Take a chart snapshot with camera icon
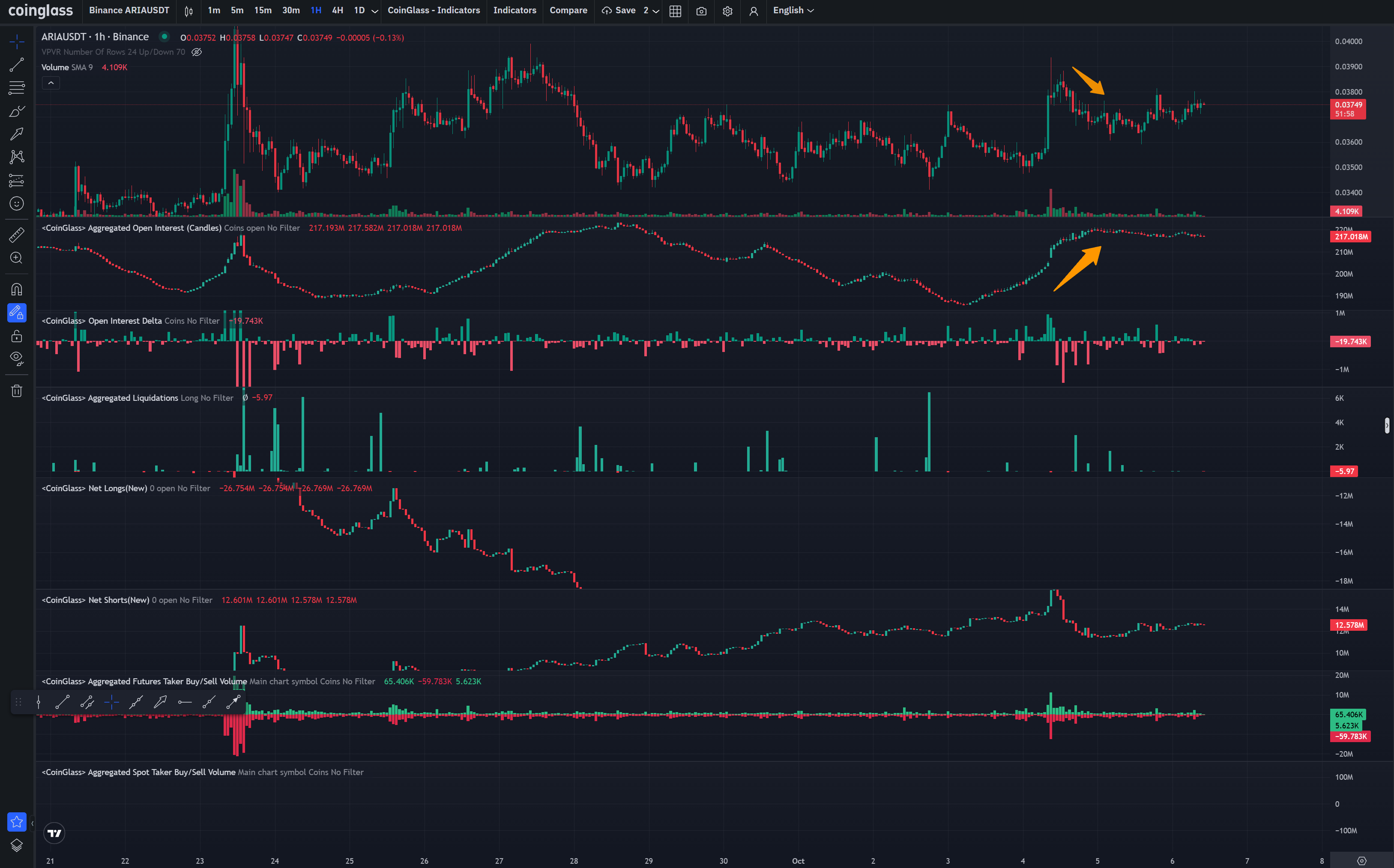The width and height of the screenshot is (1394, 868). 701,11
